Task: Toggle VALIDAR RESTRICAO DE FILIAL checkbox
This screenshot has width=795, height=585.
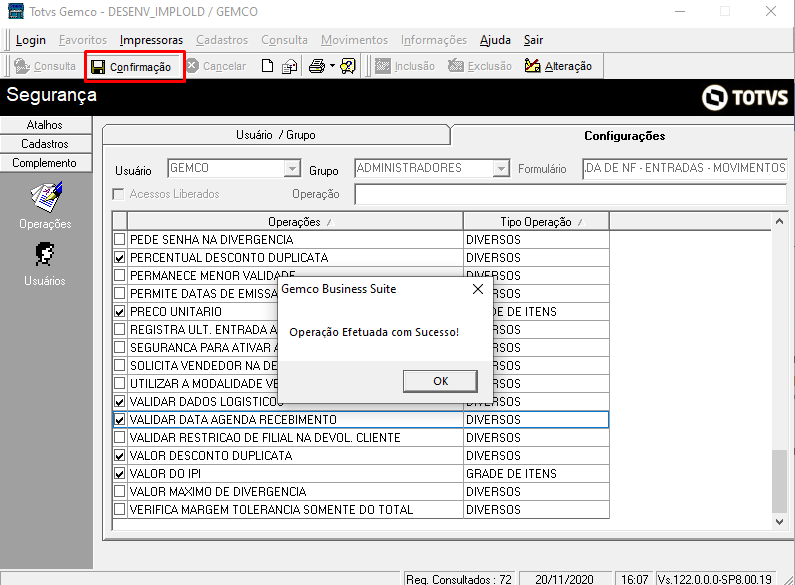Action: tap(120, 437)
